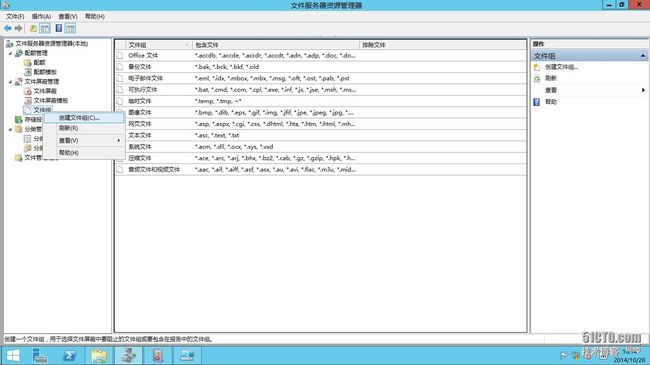The image size is (650, 365).
Task: Select the 压缩文件 file group row
Action: [320, 158]
